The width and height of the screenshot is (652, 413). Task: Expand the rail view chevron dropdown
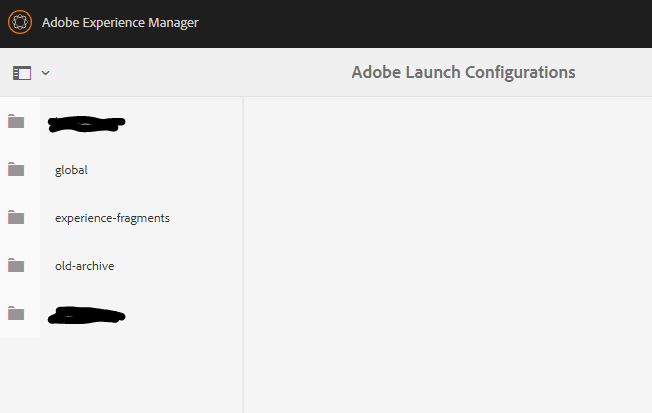click(46, 73)
